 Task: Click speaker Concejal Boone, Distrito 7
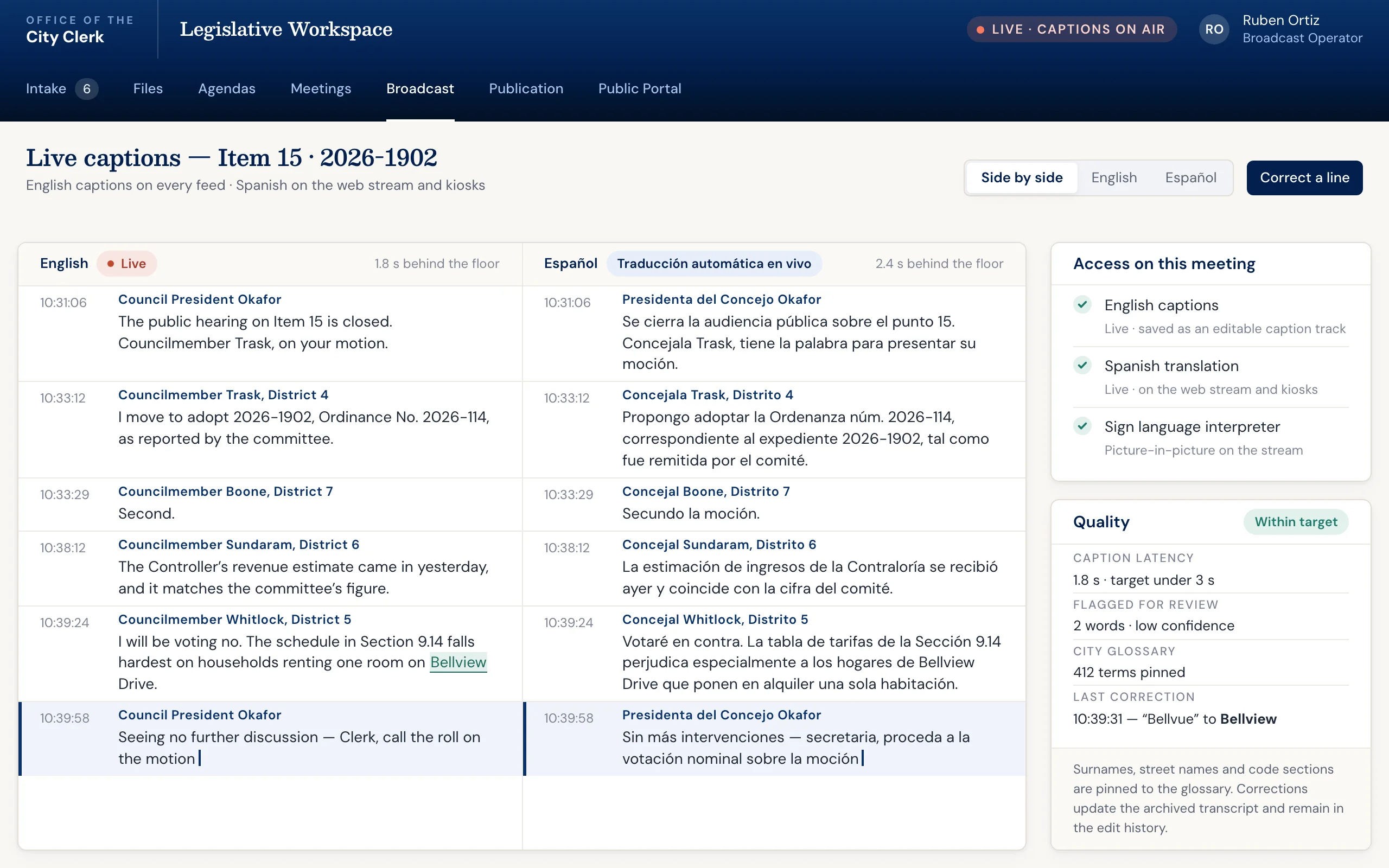(706, 492)
